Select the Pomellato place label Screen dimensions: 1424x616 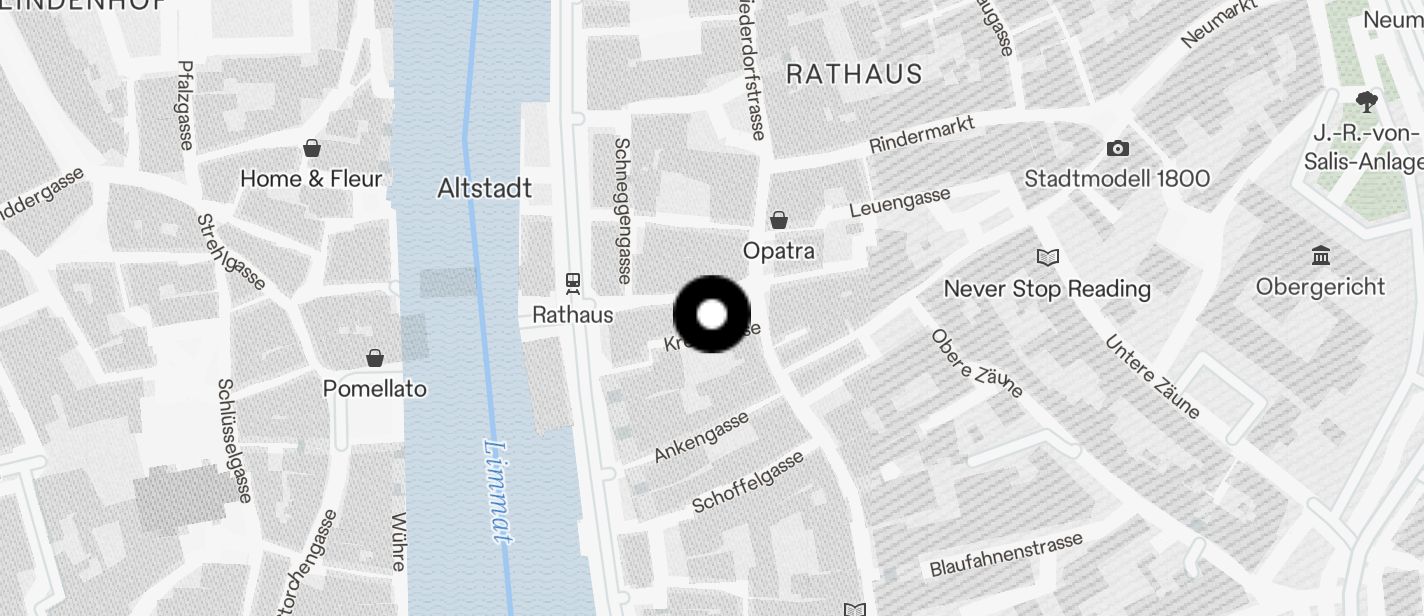(x=375, y=389)
